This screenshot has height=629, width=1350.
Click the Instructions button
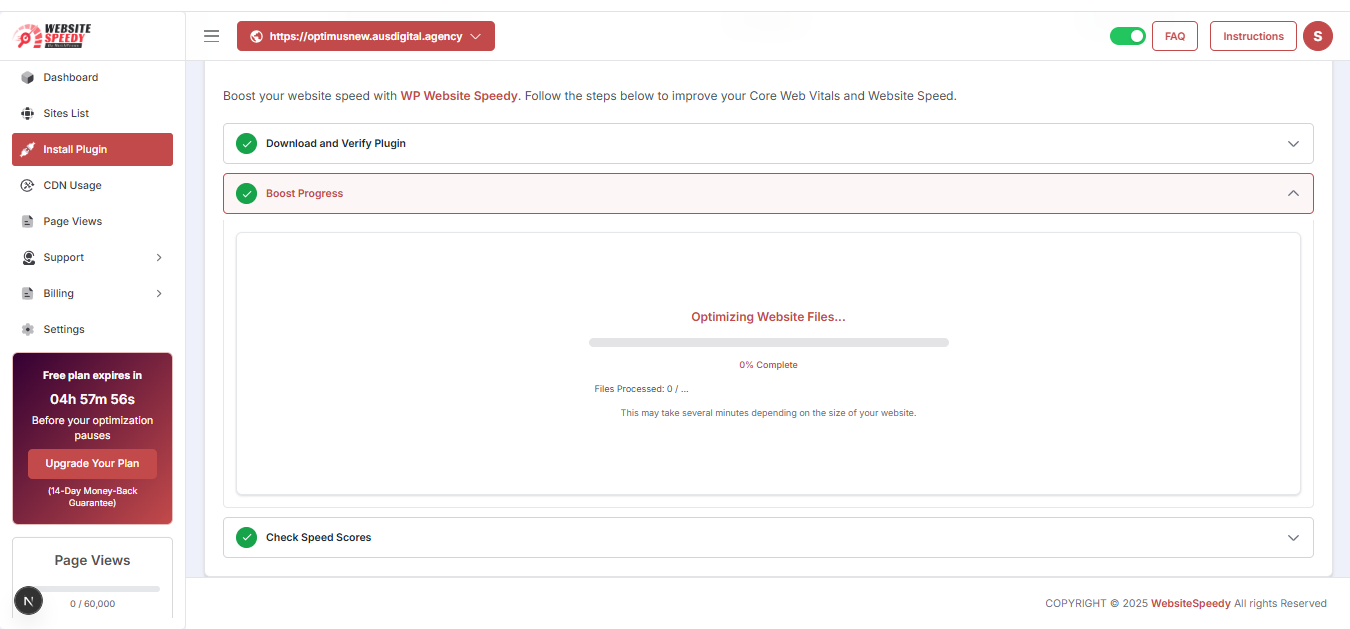point(1253,36)
